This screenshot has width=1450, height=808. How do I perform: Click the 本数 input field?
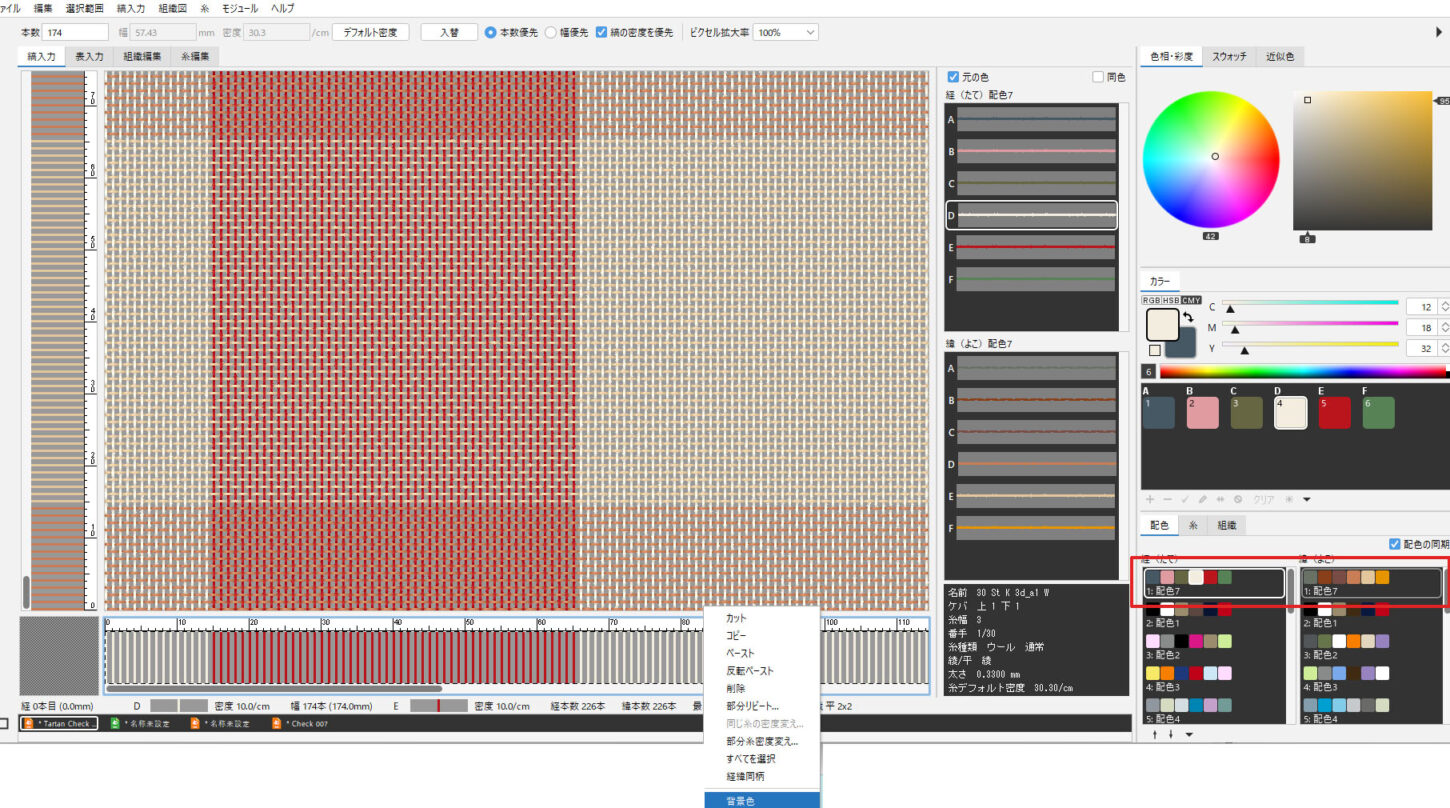pos(75,32)
